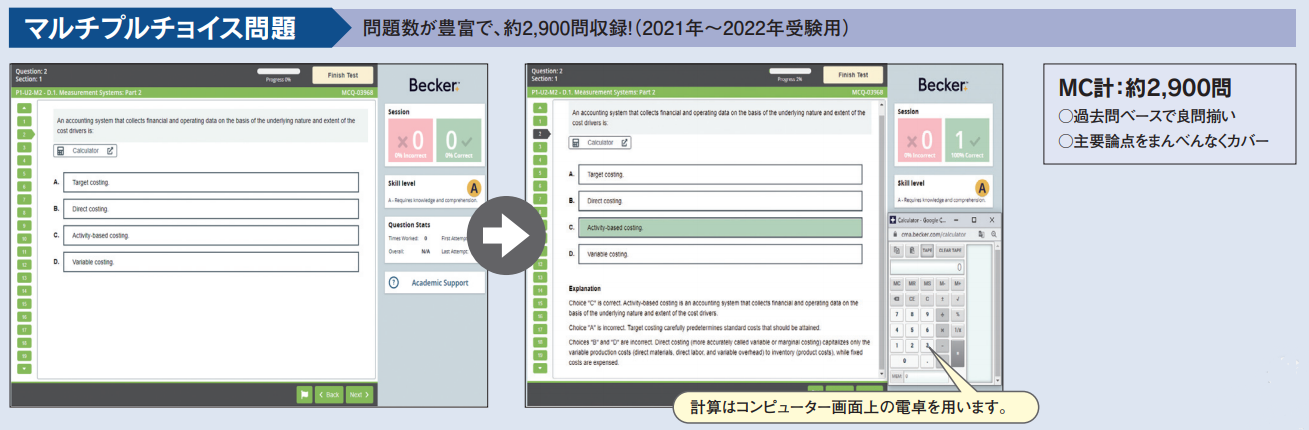Click the translate icon in calculator address bar
Image resolution: width=1309 pixels, height=430 pixels.
[981, 233]
